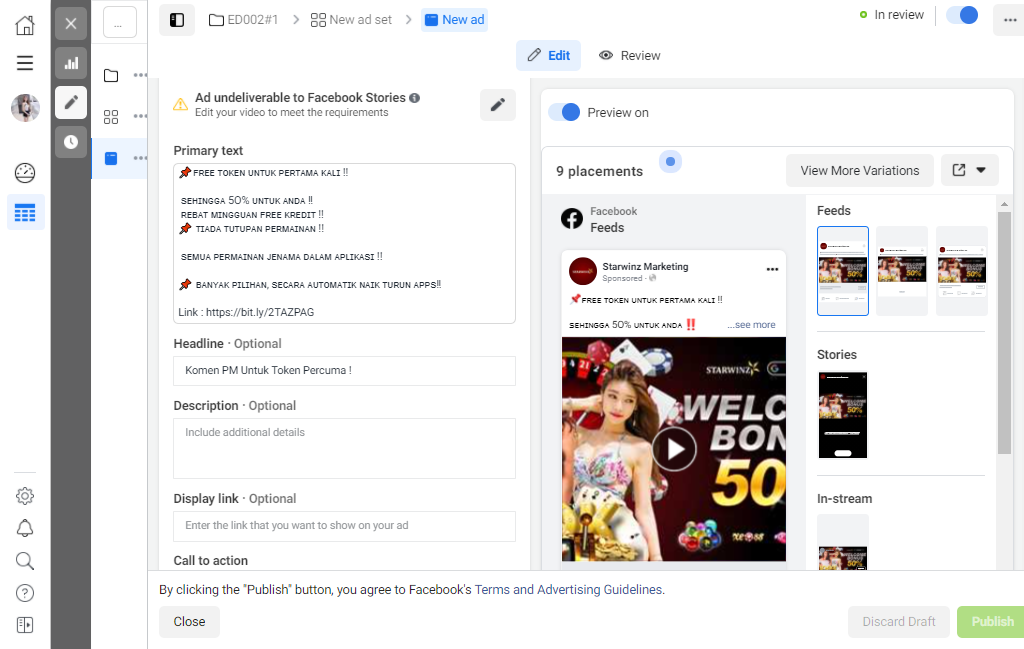Click the placements preview scrollbar
This screenshot has width=1024, height=649.
point(1004,333)
